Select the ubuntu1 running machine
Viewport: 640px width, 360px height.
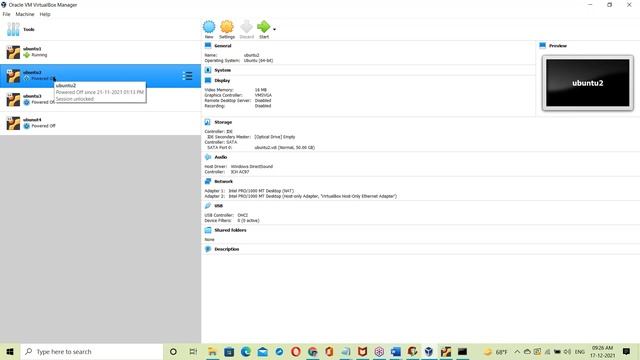coord(100,52)
